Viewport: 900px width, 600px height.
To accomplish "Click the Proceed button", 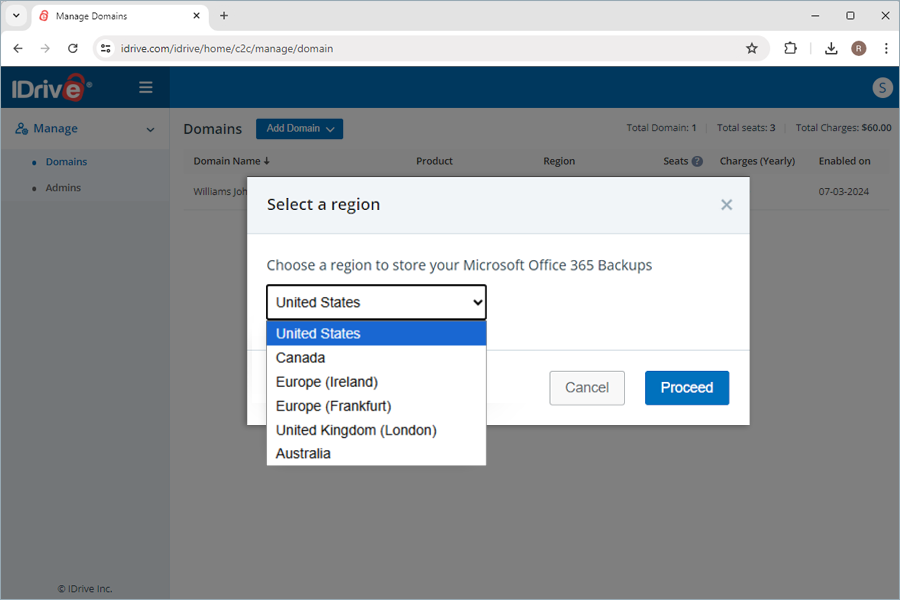I will (x=687, y=388).
